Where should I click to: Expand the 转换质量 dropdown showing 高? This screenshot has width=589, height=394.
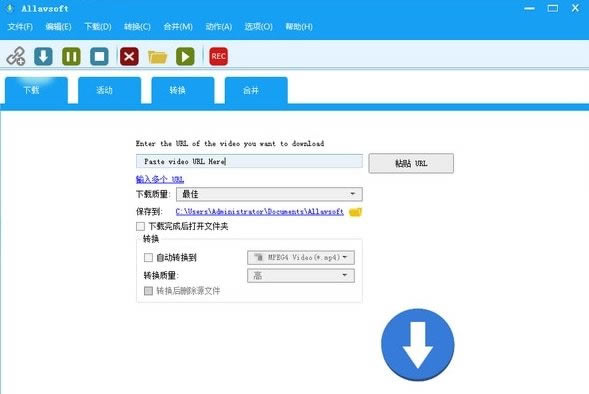301,275
